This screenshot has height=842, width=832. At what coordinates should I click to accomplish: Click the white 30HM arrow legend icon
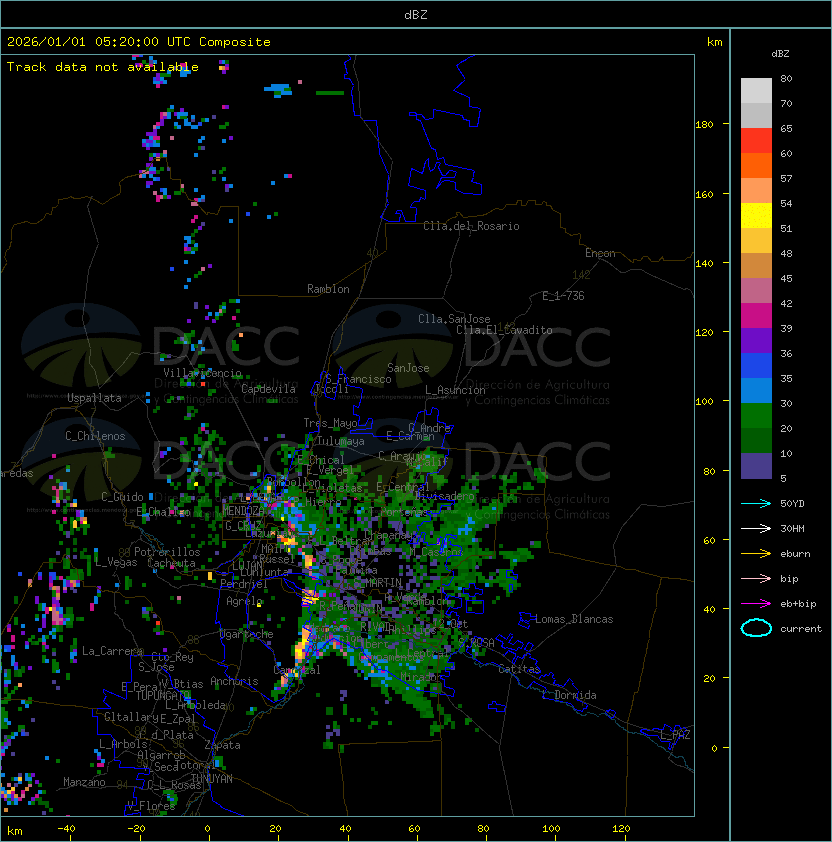pos(756,528)
